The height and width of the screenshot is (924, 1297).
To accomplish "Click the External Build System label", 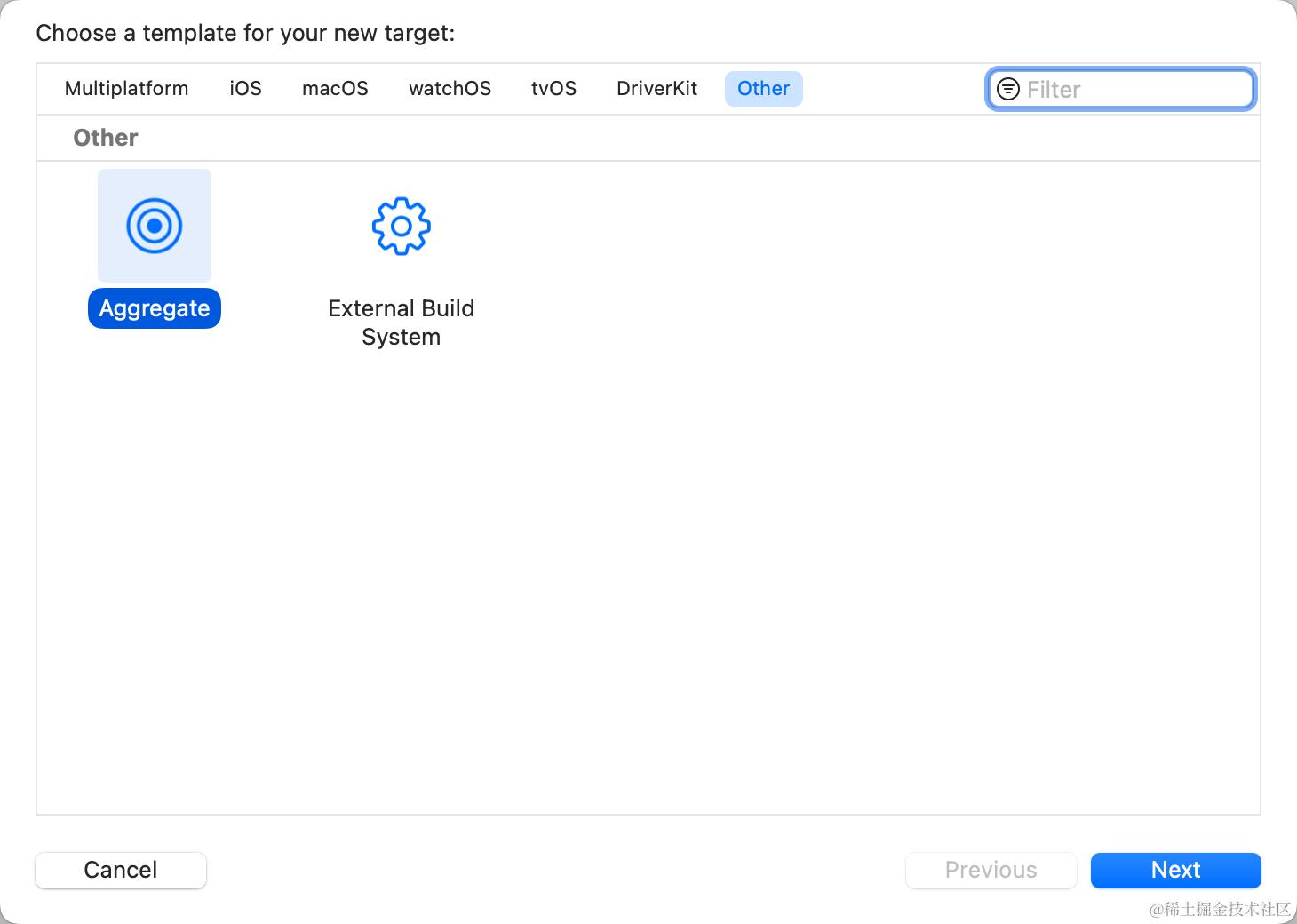I will click(401, 322).
